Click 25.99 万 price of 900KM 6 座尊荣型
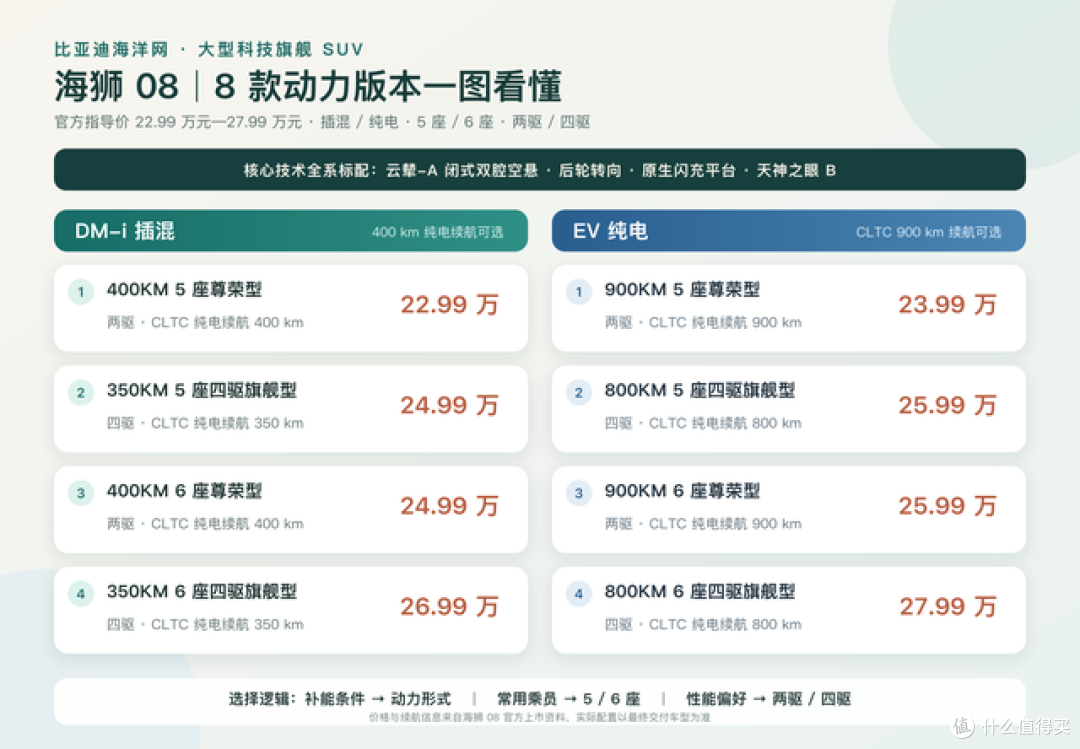 947,506
